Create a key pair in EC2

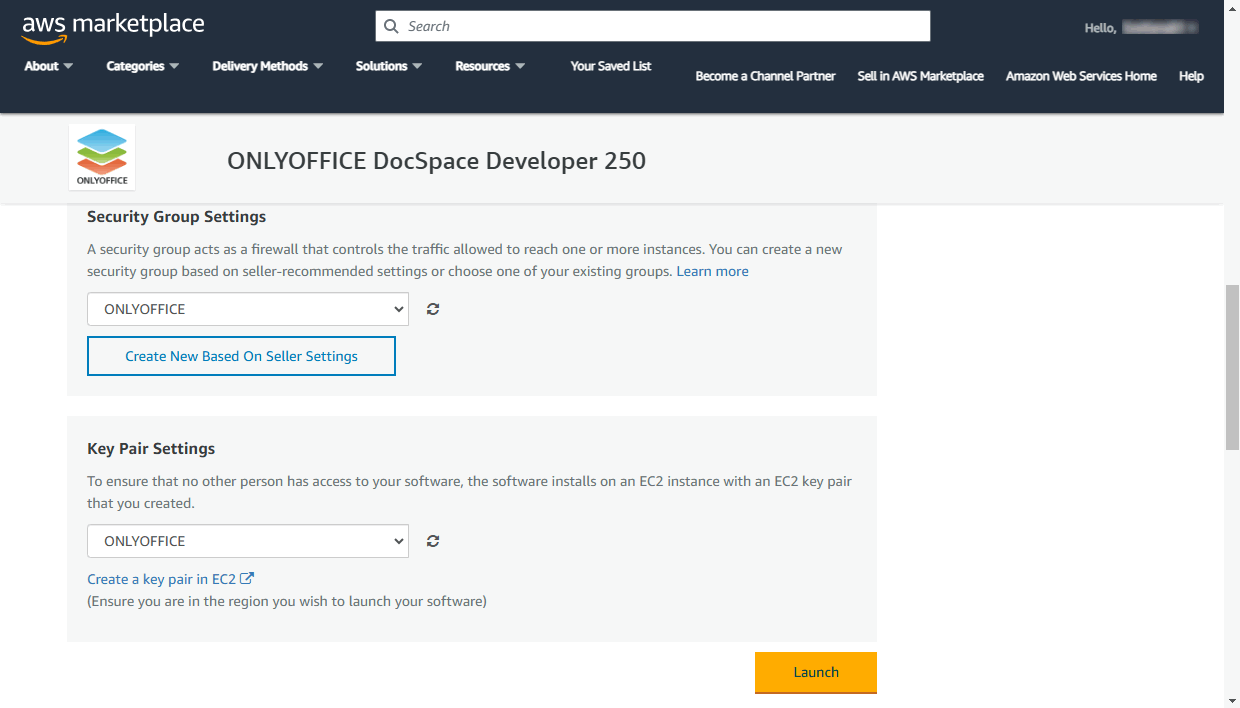[162, 578]
